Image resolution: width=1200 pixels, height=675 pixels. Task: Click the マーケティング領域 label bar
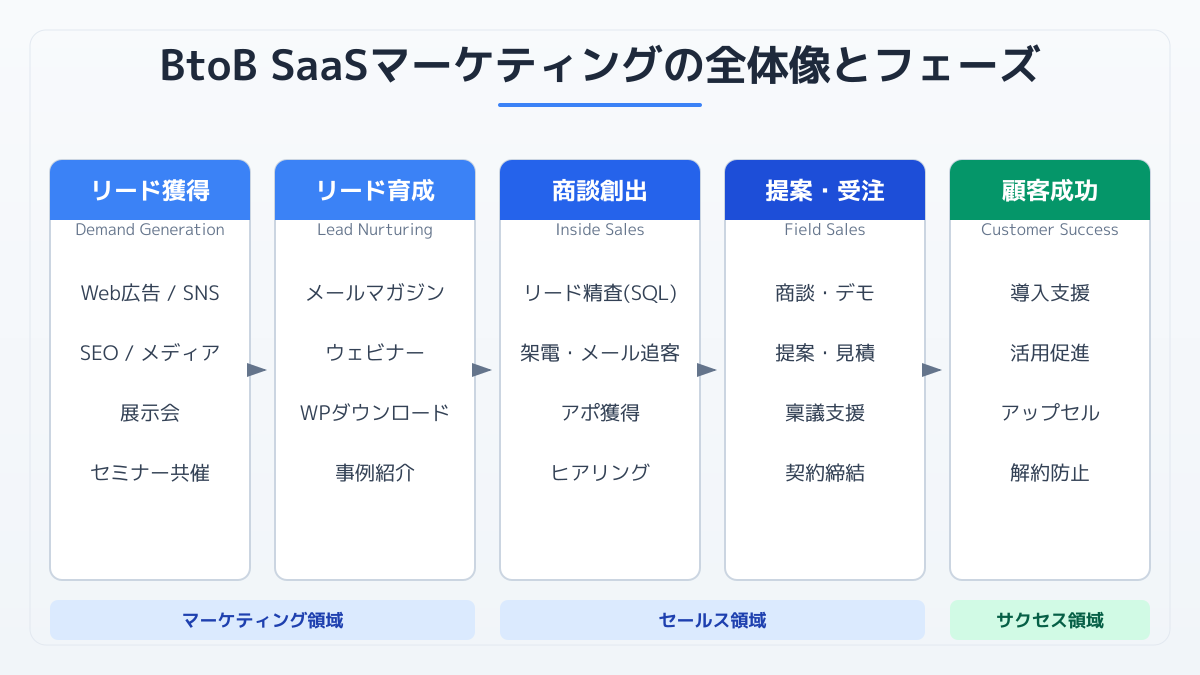pos(262,620)
